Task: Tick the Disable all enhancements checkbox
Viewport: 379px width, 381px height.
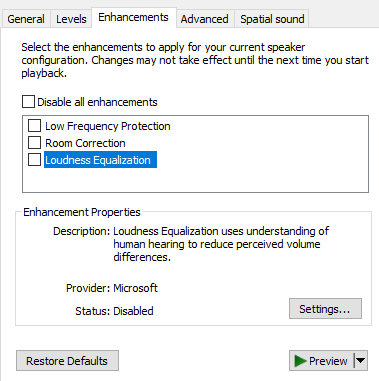Action: coord(28,102)
